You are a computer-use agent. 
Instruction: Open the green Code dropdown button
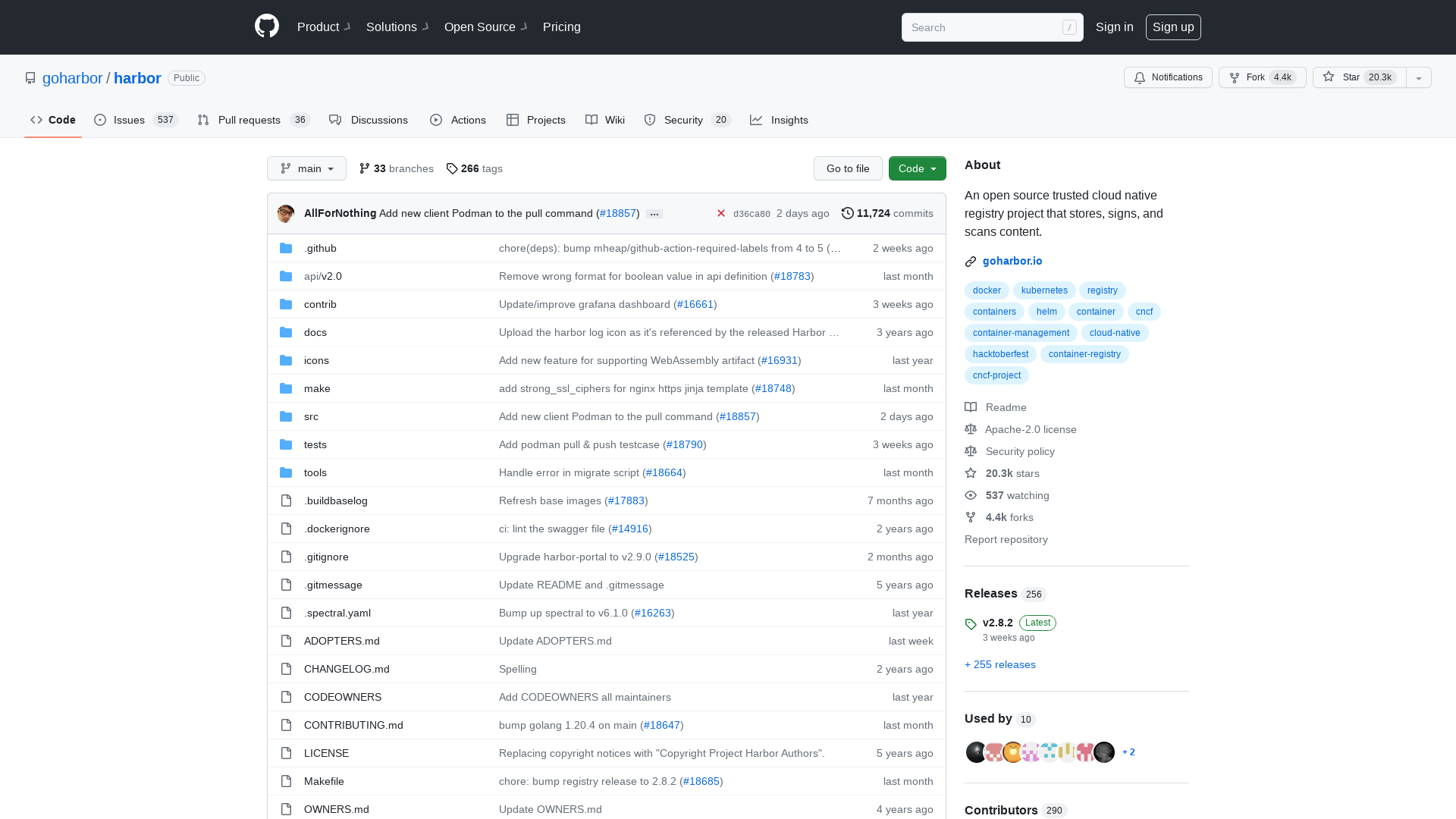click(x=918, y=168)
